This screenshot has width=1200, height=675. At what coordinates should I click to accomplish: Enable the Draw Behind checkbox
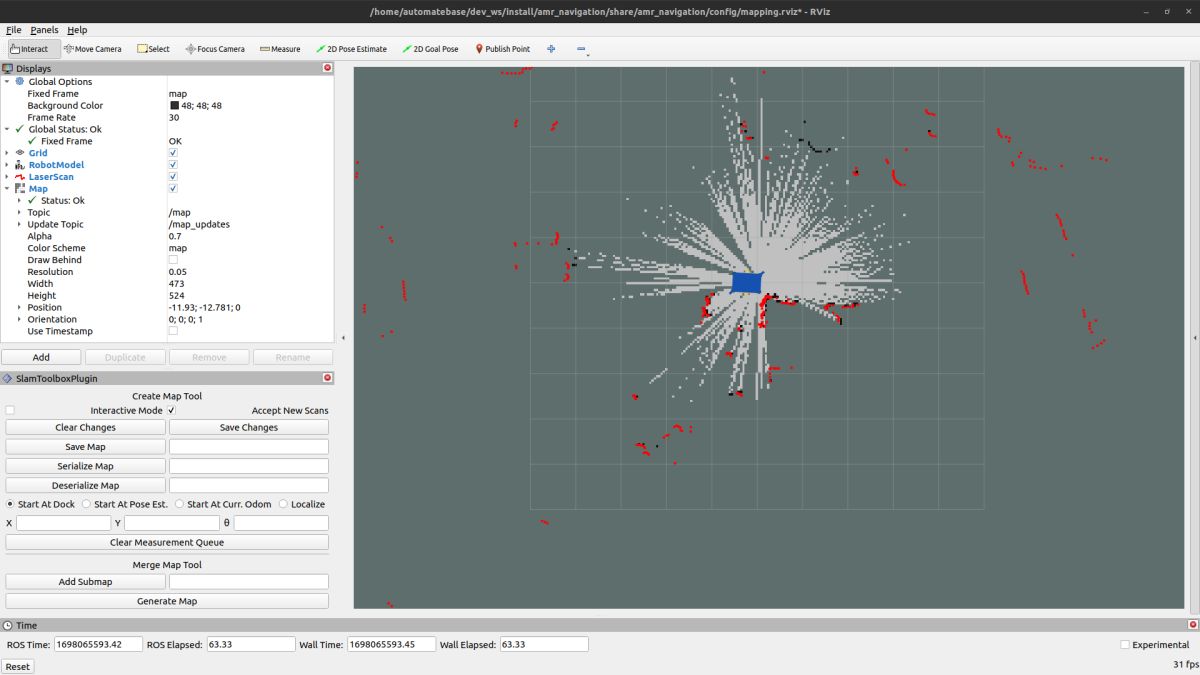(x=173, y=260)
